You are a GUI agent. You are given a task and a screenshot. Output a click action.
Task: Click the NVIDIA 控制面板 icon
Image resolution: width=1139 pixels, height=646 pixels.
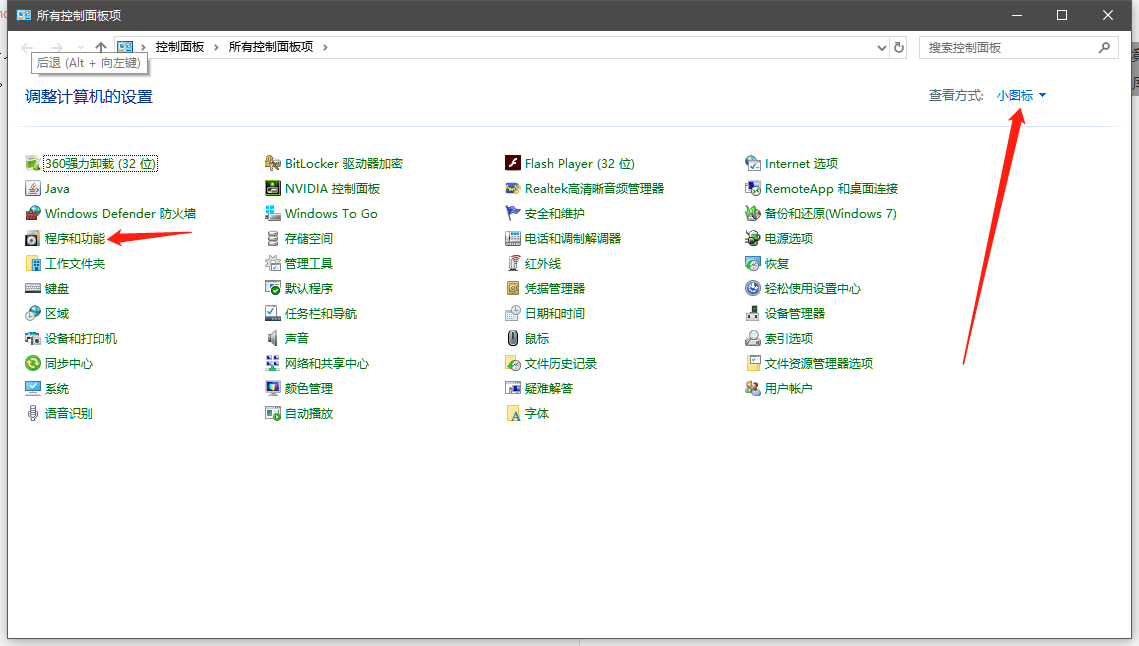[x=272, y=189]
